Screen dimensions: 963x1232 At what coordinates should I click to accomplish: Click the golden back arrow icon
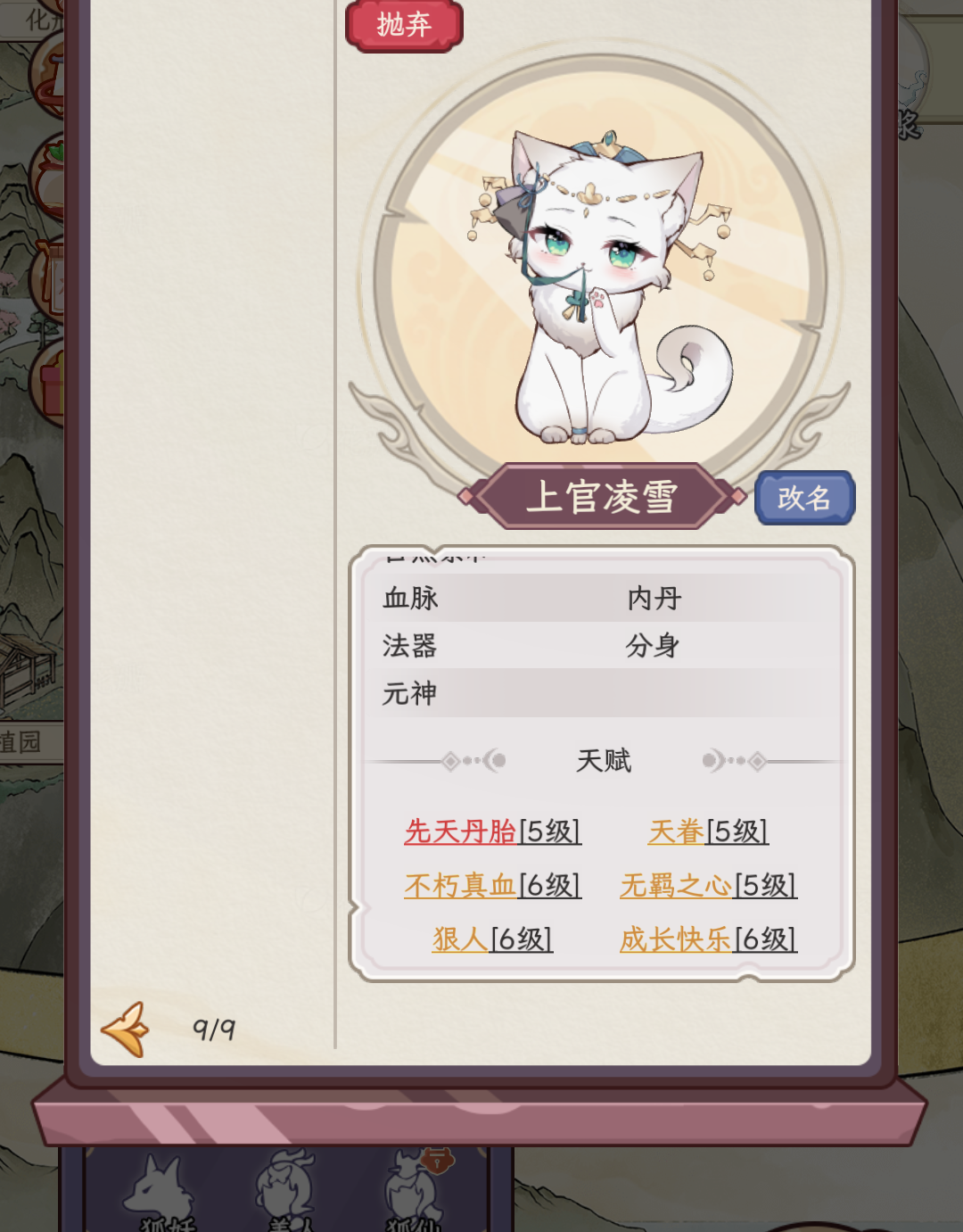pos(126,1029)
